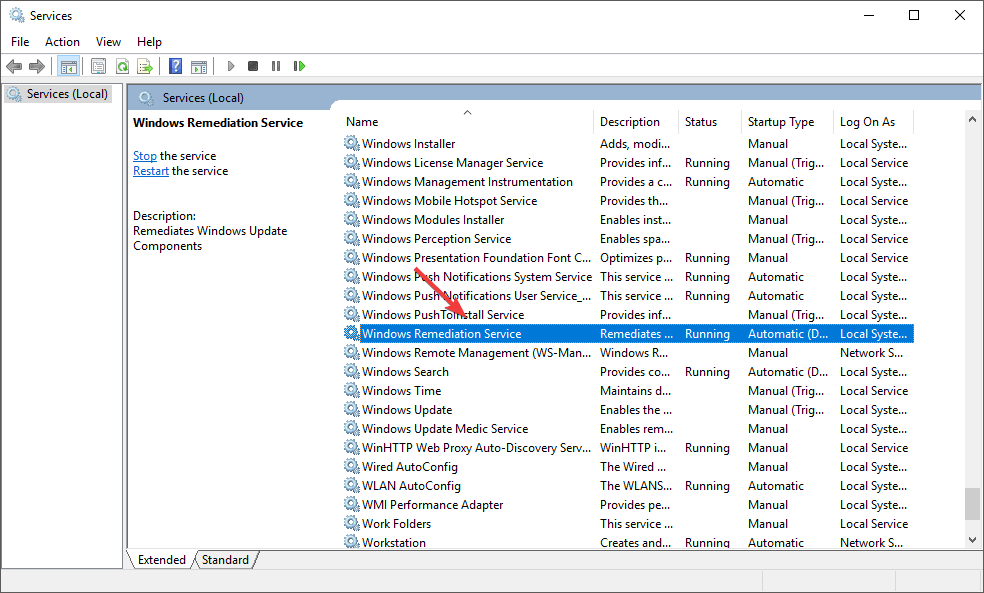
Task: Click the Back arrow toolbar icon
Action: pos(14,66)
